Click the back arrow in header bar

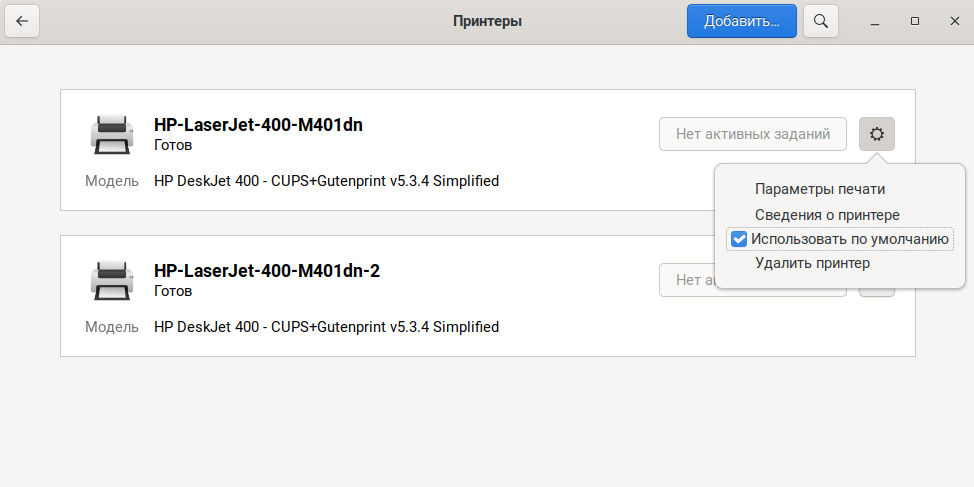tap(22, 21)
